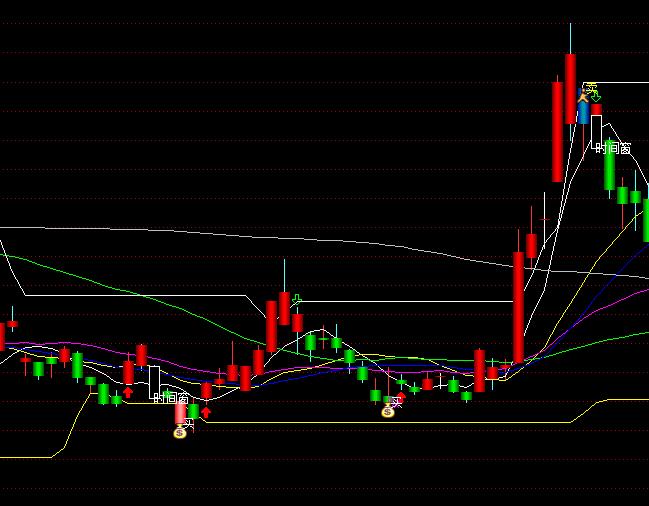Image resolution: width=649 pixels, height=506 pixels.
Task: Click the white hollow box above upper 时间窗
Action: point(596,129)
